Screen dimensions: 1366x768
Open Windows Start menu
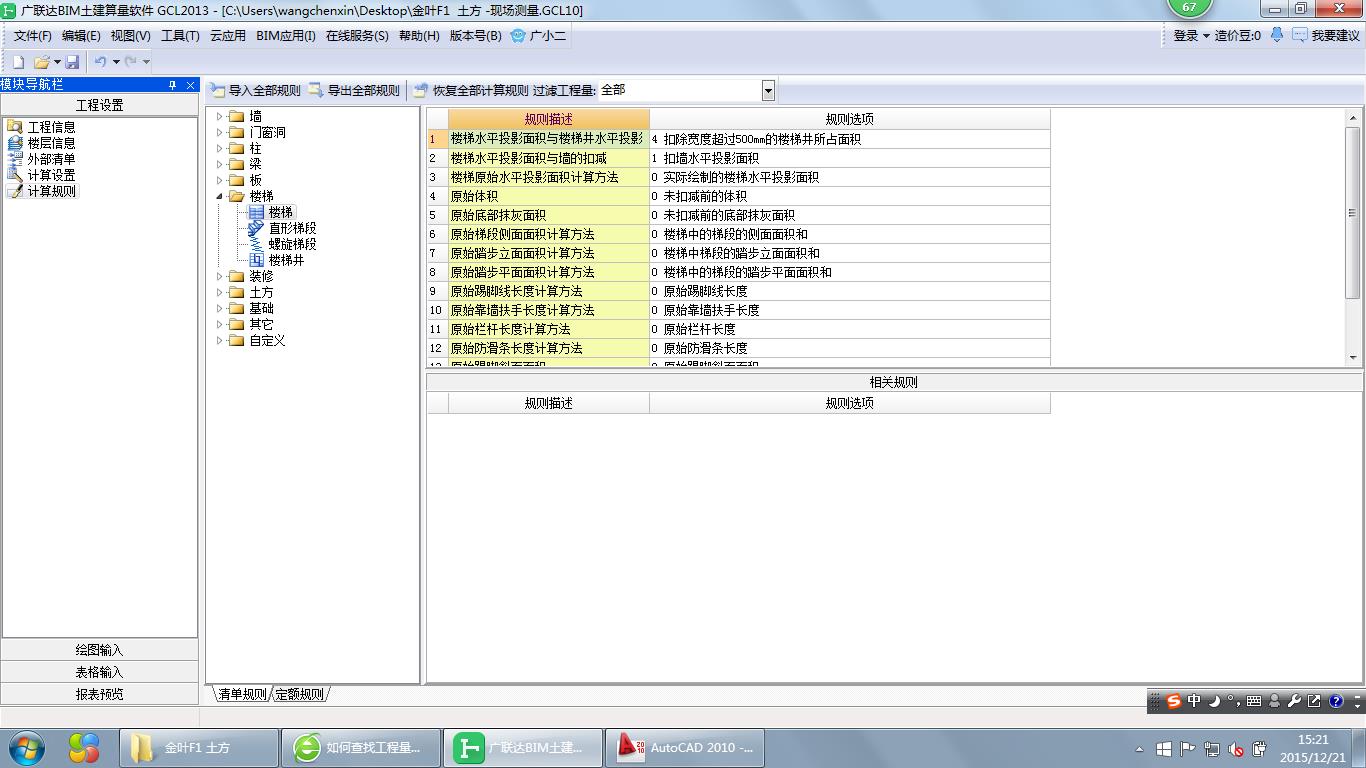[x=25, y=747]
